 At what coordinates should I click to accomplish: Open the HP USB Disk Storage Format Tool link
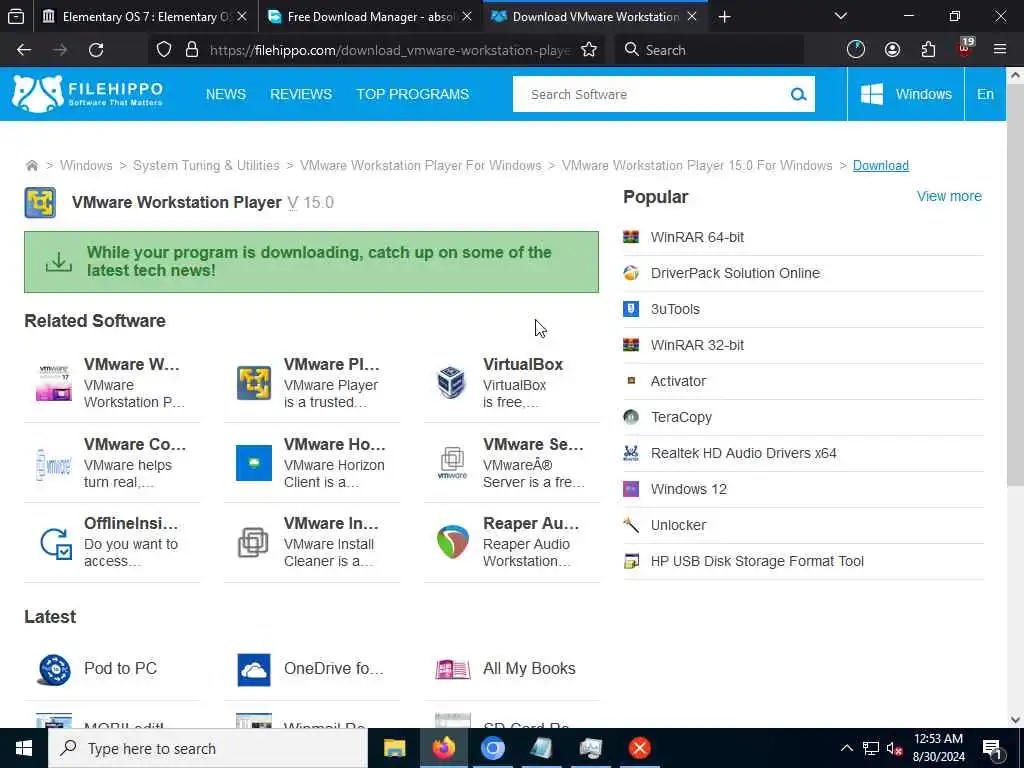[x=757, y=561]
